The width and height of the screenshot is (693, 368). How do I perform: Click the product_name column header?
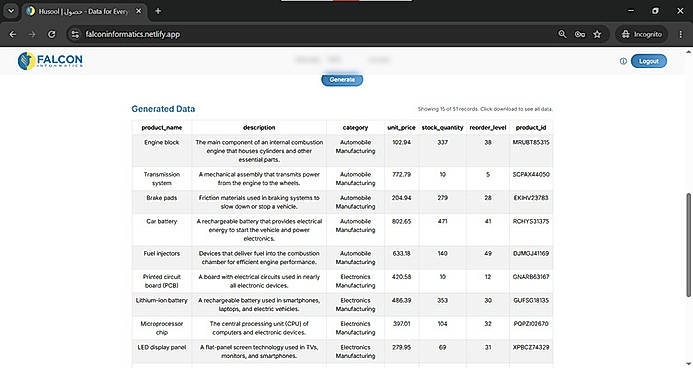pos(162,127)
